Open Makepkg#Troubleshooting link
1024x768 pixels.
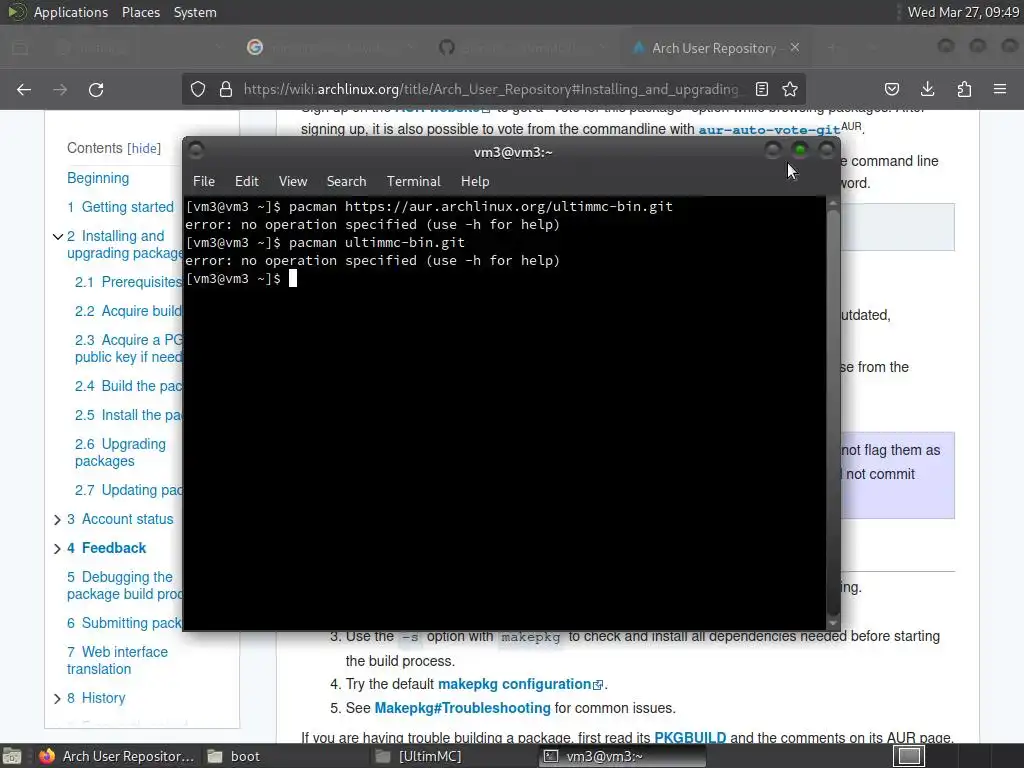click(x=462, y=709)
